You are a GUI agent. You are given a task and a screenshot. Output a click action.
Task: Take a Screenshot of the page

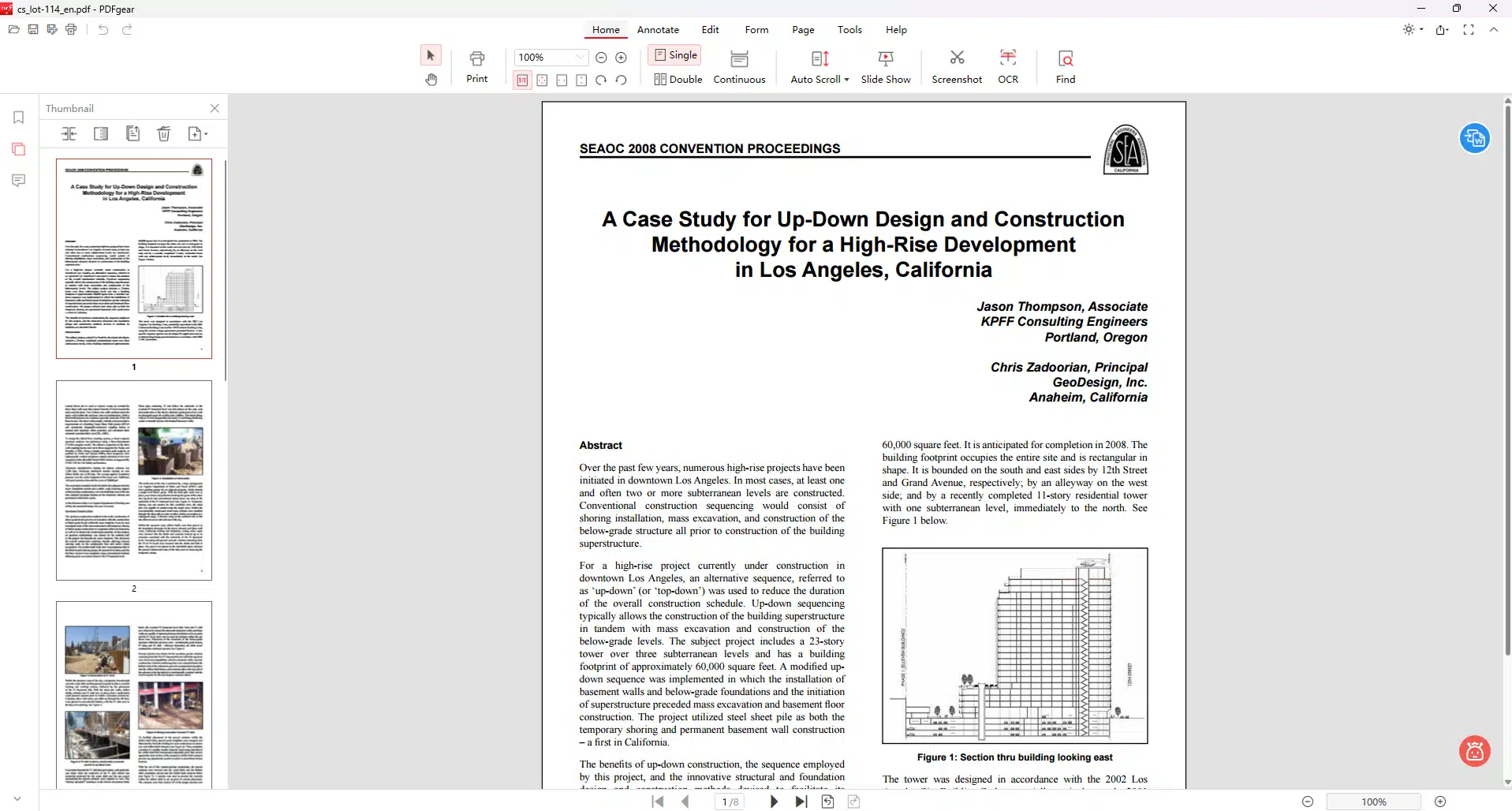point(957,66)
